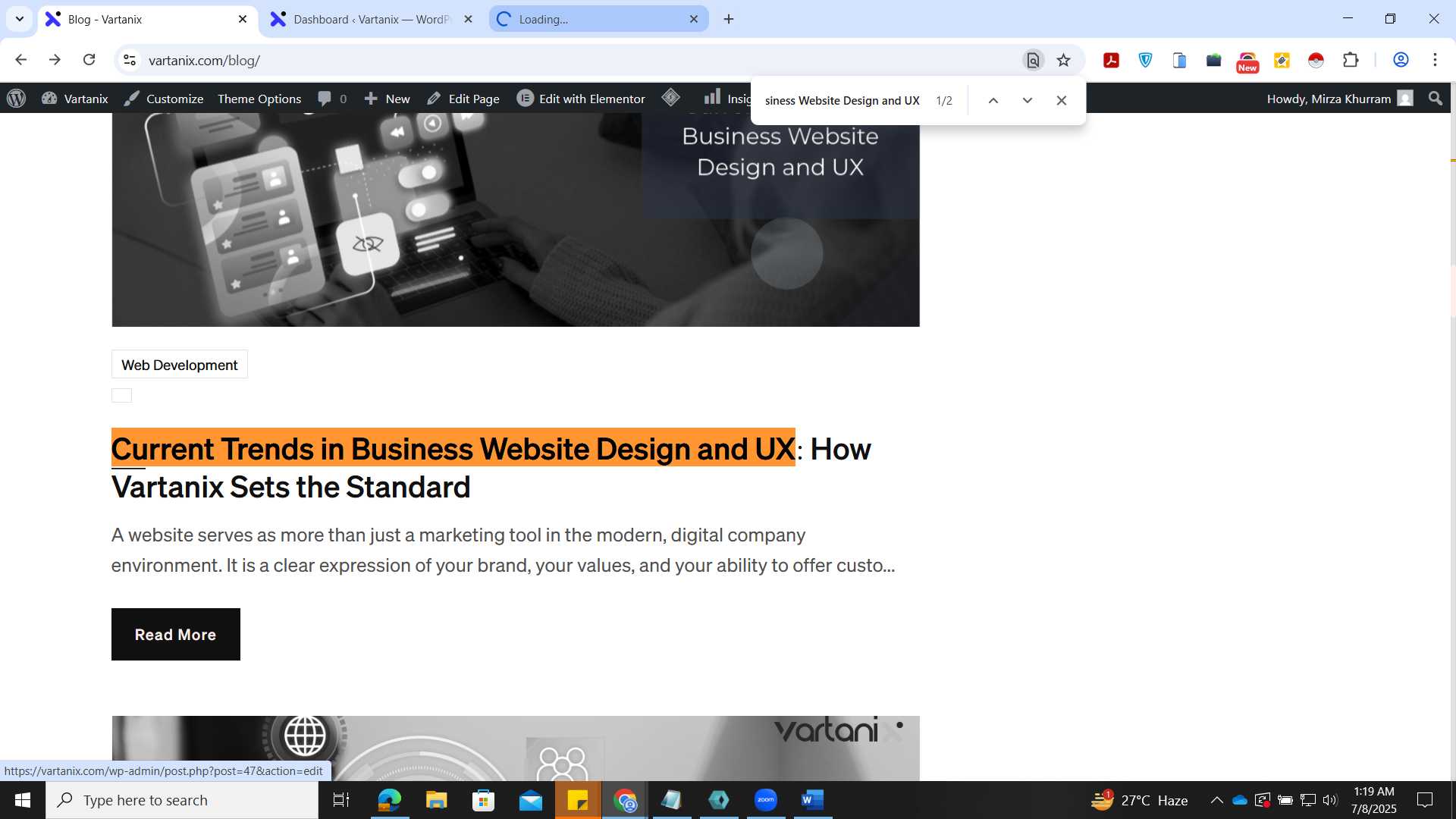Open Zoom from taskbar
The height and width of the screenshot is (819, 1456).
pos(766,800)
